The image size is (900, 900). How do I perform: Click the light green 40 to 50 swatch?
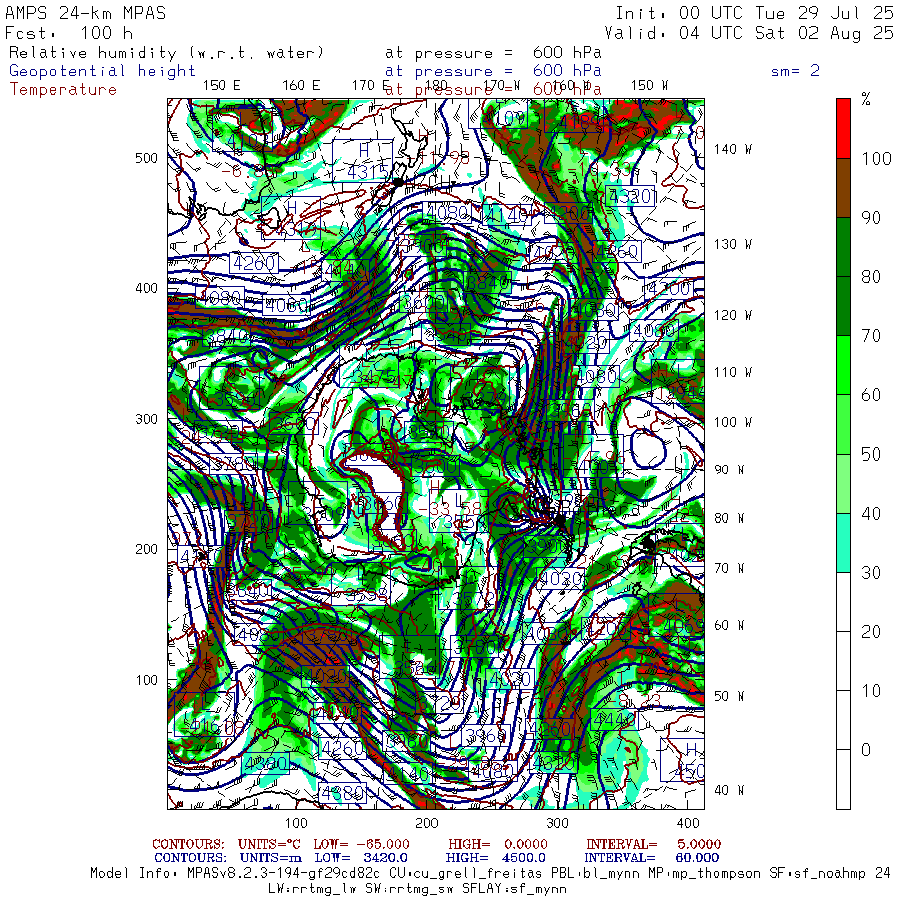pyautogui.click(x=843, y=483)
